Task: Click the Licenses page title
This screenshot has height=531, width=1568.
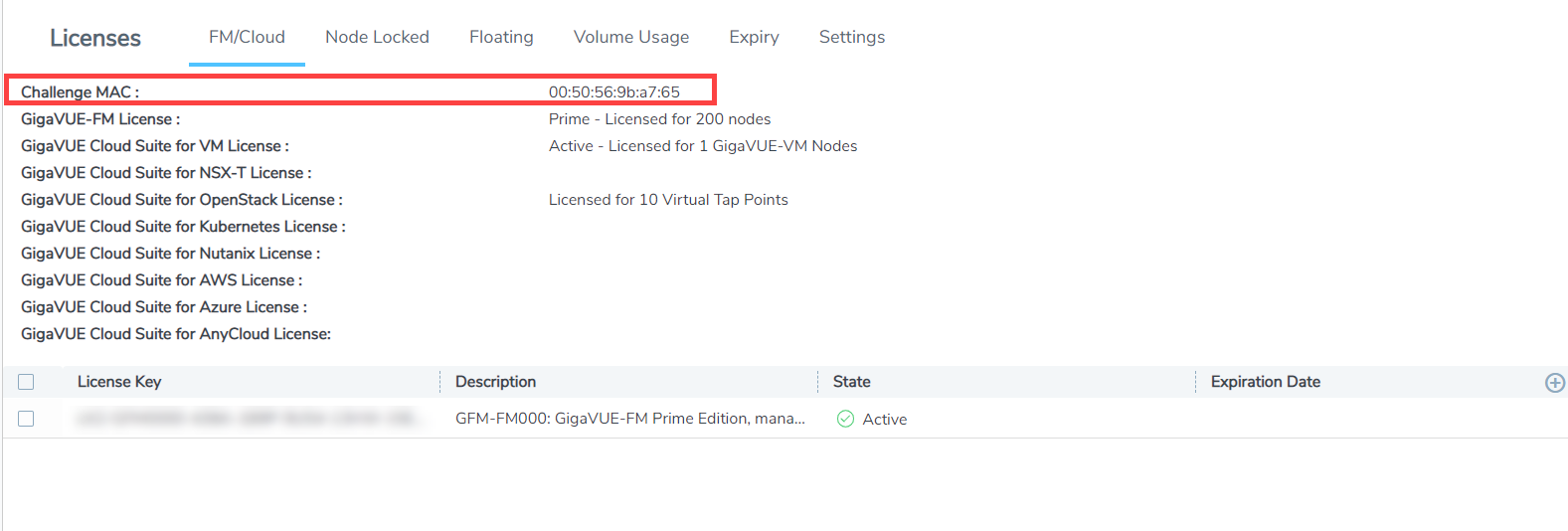Action: click(x=95, y=38)
